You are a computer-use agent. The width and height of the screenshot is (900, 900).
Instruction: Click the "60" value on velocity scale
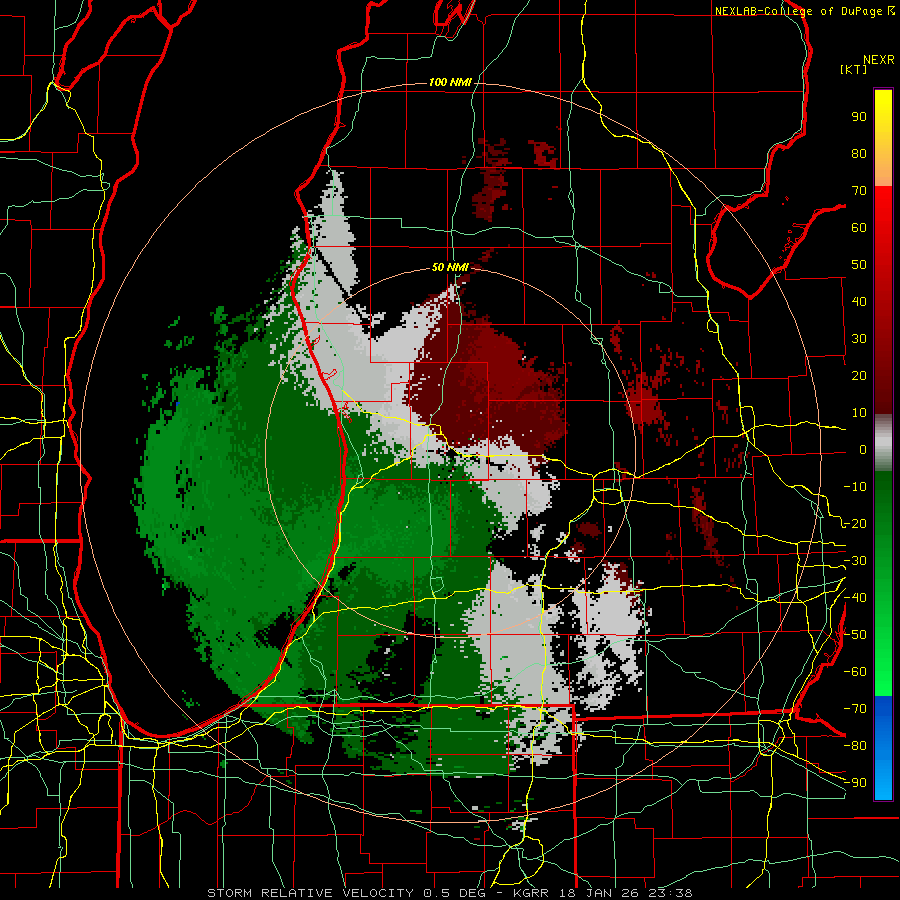(x=859, y=228)
